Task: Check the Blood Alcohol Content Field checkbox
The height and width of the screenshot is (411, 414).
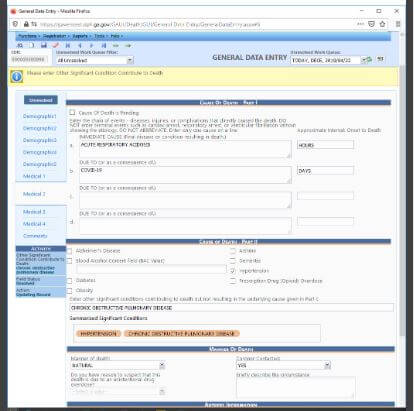Action: [69, 261]
